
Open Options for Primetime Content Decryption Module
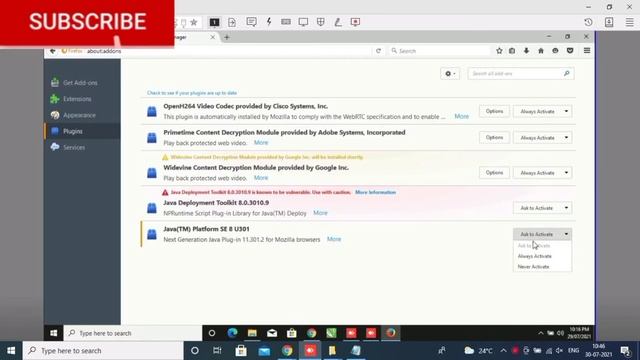click(494, 138)
